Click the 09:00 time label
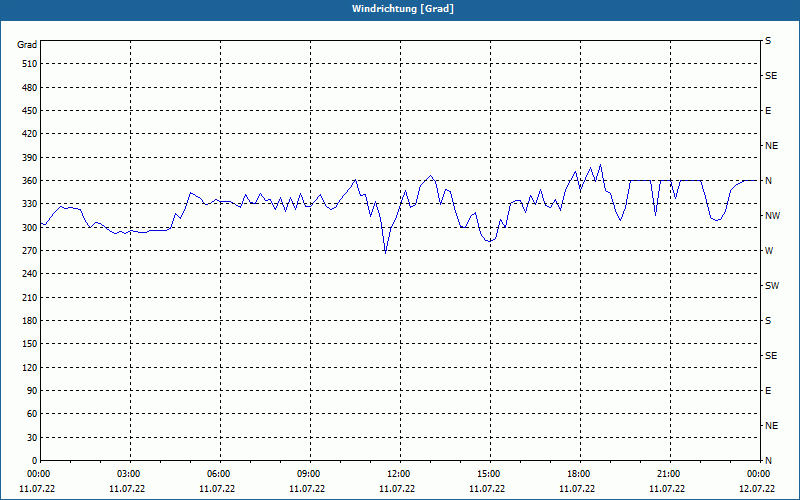Viewport: 800px width, 500px height. [x=308, y=474]
